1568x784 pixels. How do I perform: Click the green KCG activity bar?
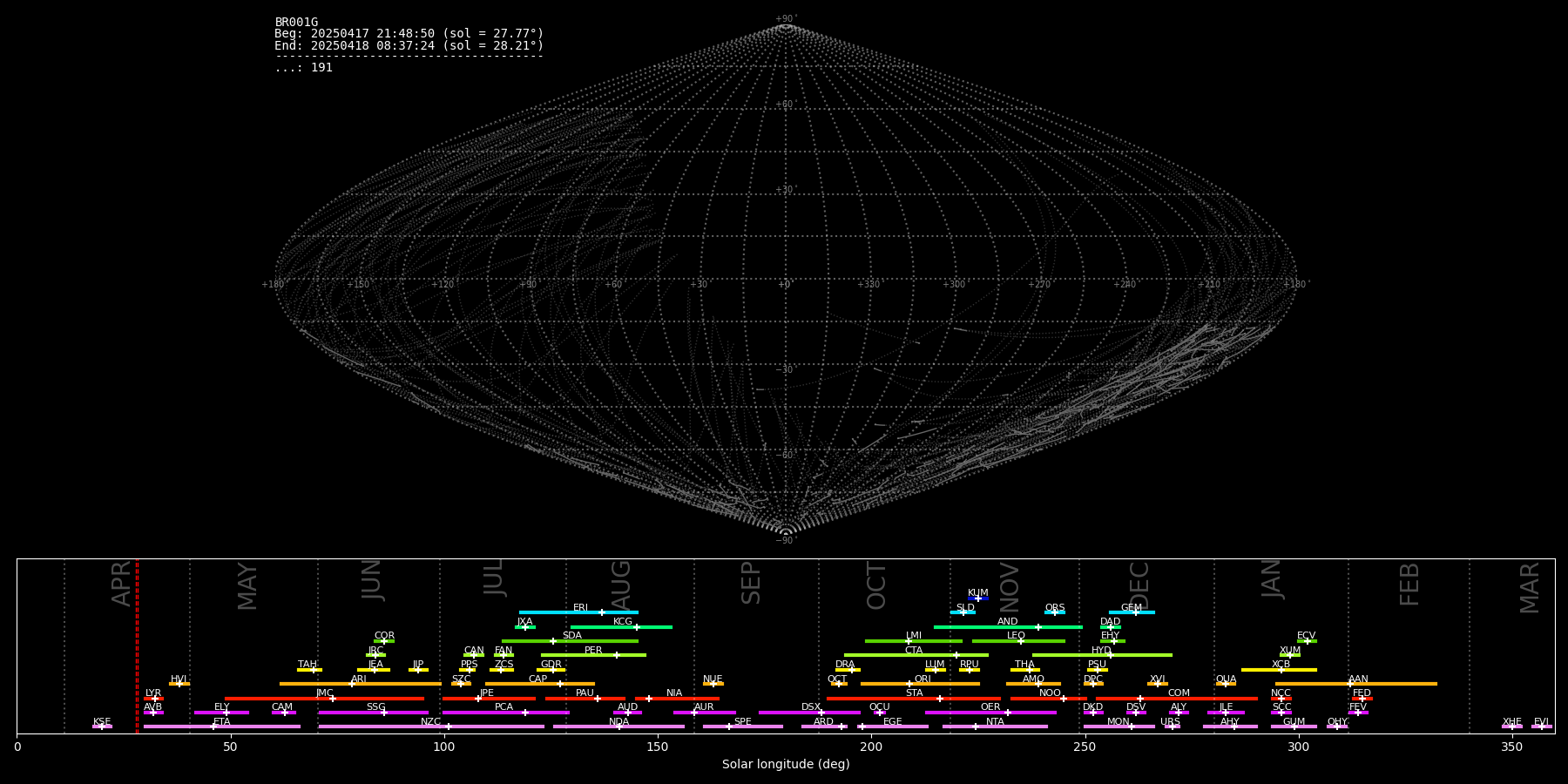coord(621,626)
